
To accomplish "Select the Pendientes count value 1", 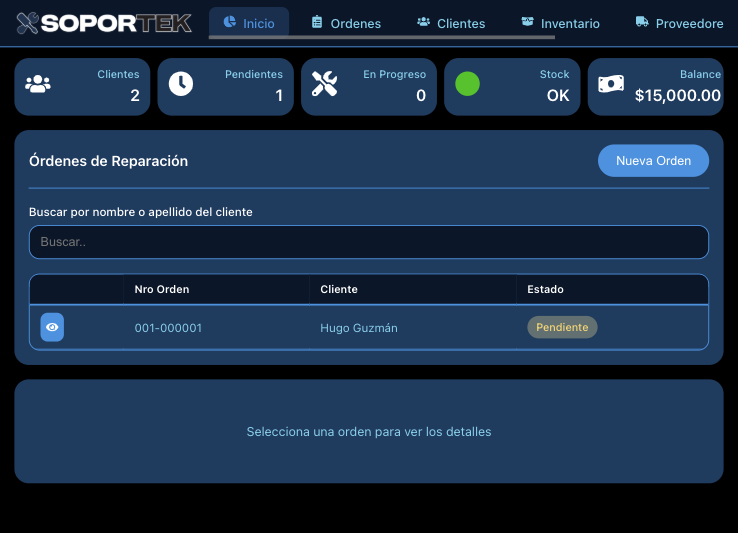I will pyautogui.click(x=279, y=96).
